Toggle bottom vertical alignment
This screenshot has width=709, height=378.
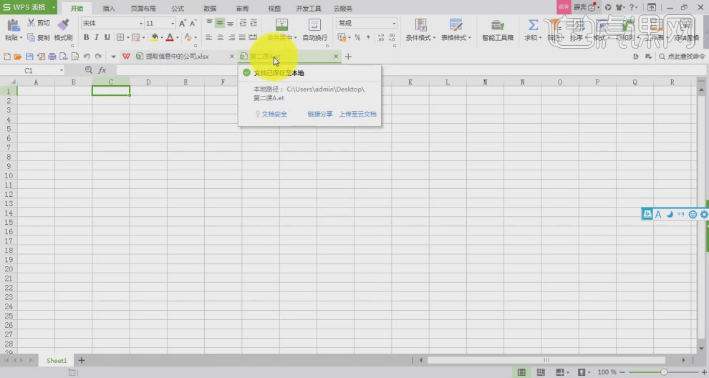pyautogui.click(x=231, y=23)
